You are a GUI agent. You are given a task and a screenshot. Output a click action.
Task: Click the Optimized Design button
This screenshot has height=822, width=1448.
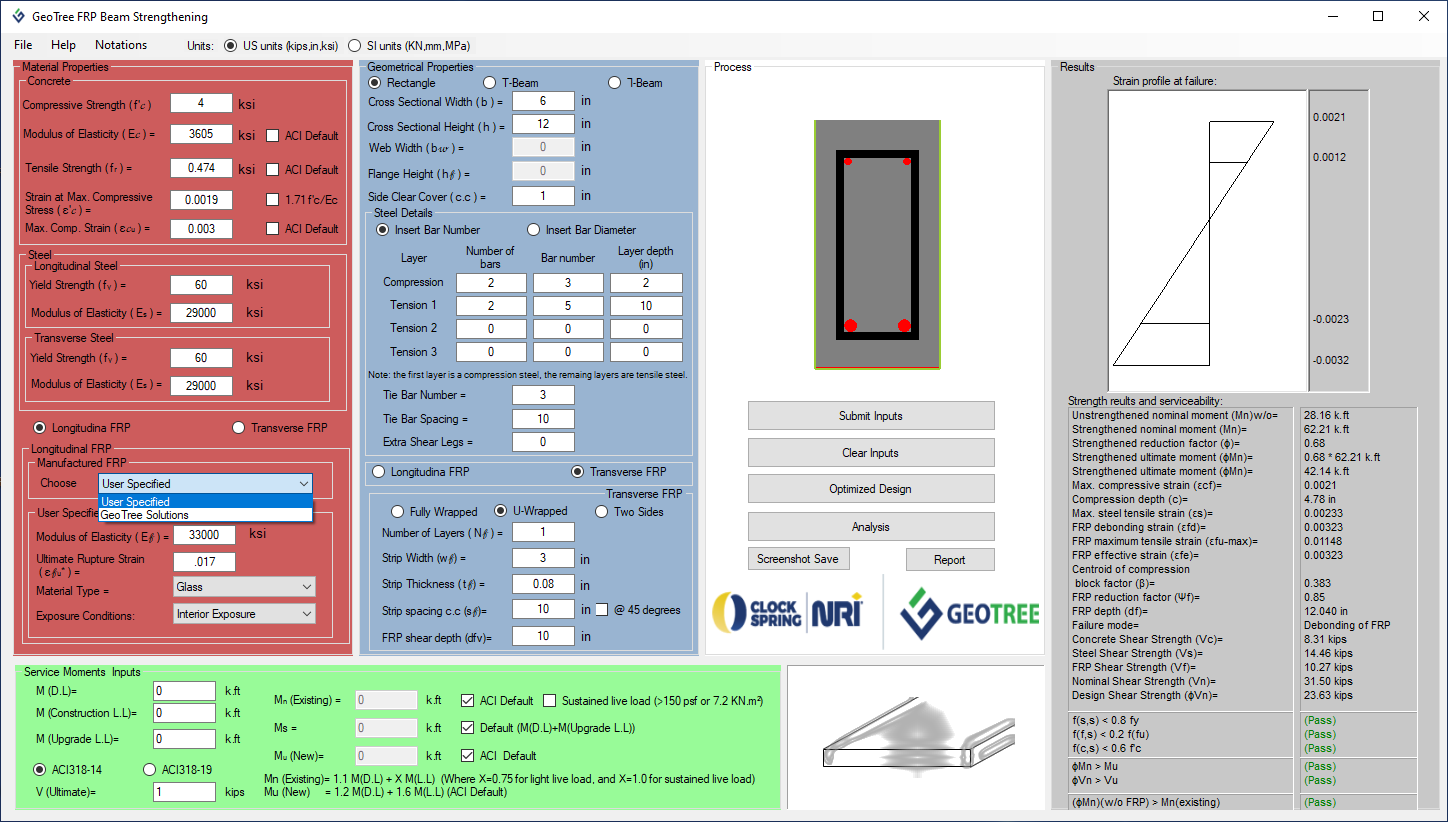tap(871, 489)
